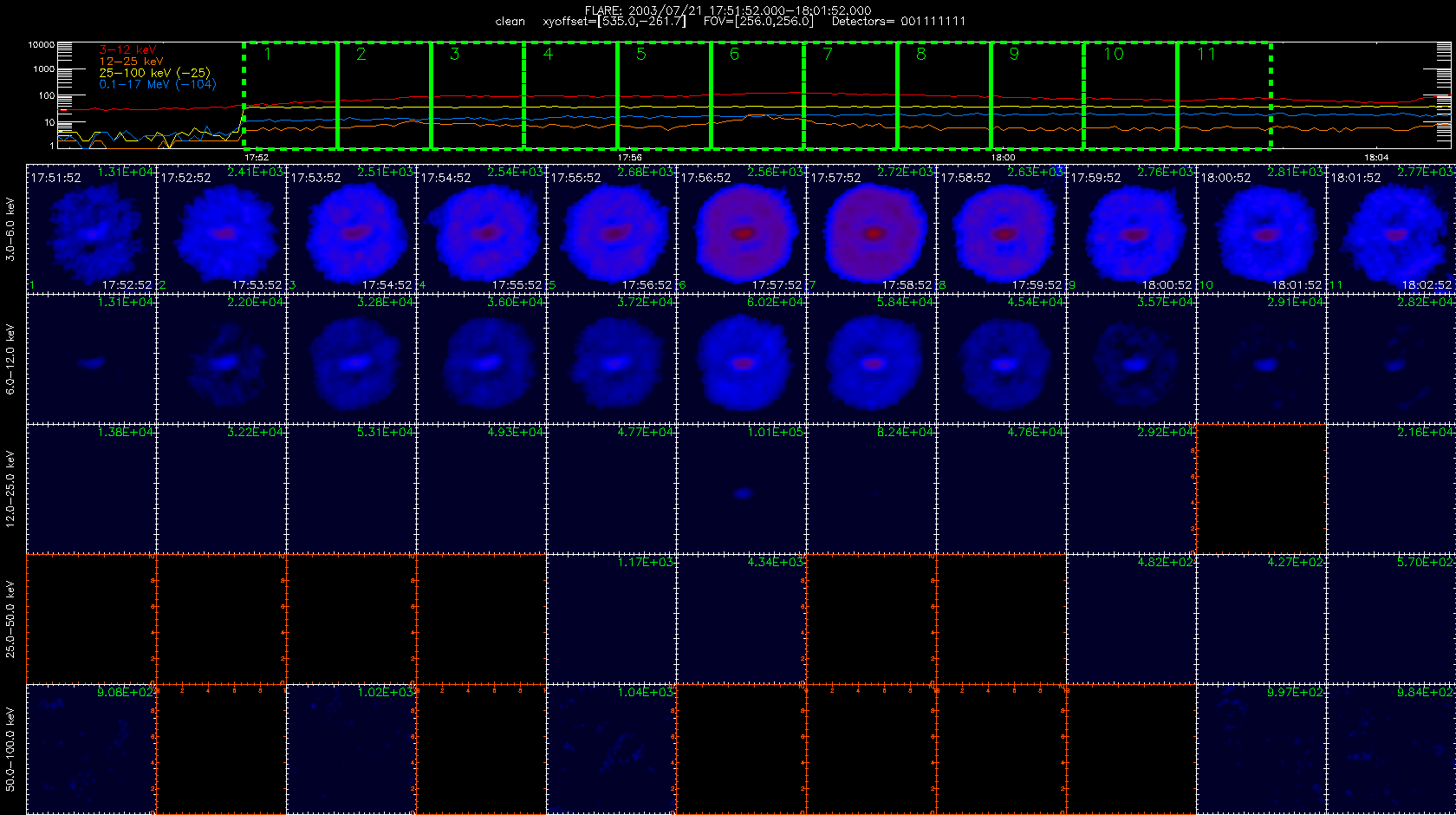This screenshot has width=1456, height=815.
Task: Click the FLARE date and time title
Action: 728,10
